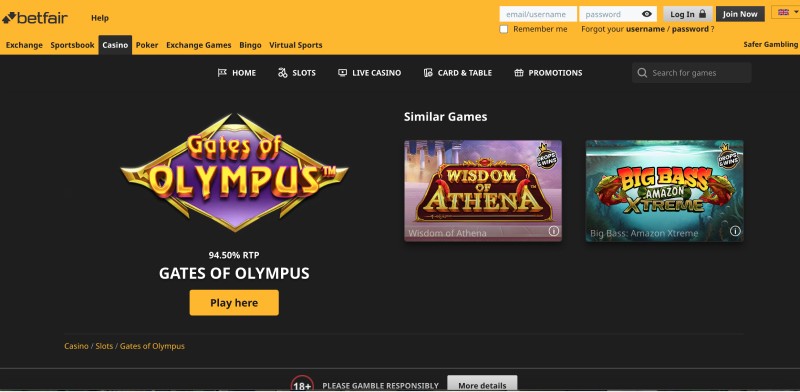Click the 'Wisdom of Athena' caption text

coord(447,233)
